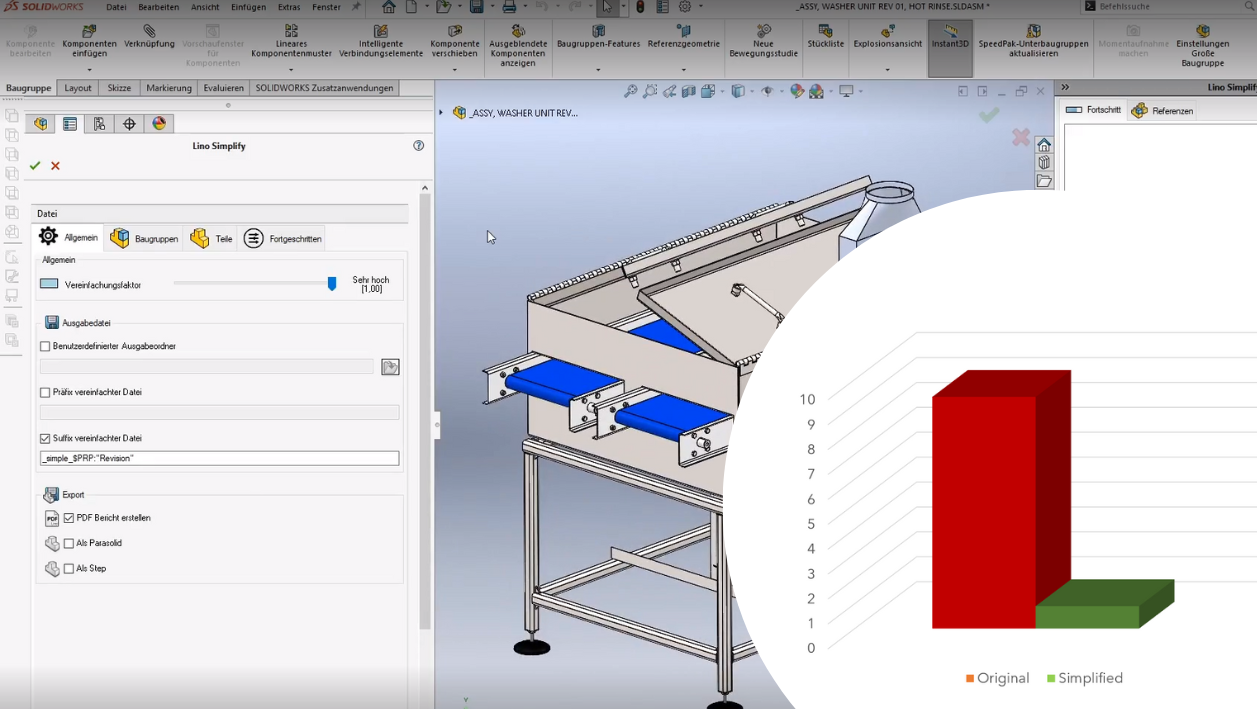The height and width of the screenshot is (709, 1257).
Task: Click the Vereinfachungsfaktor slider handle
Action: tap(332, 284)
